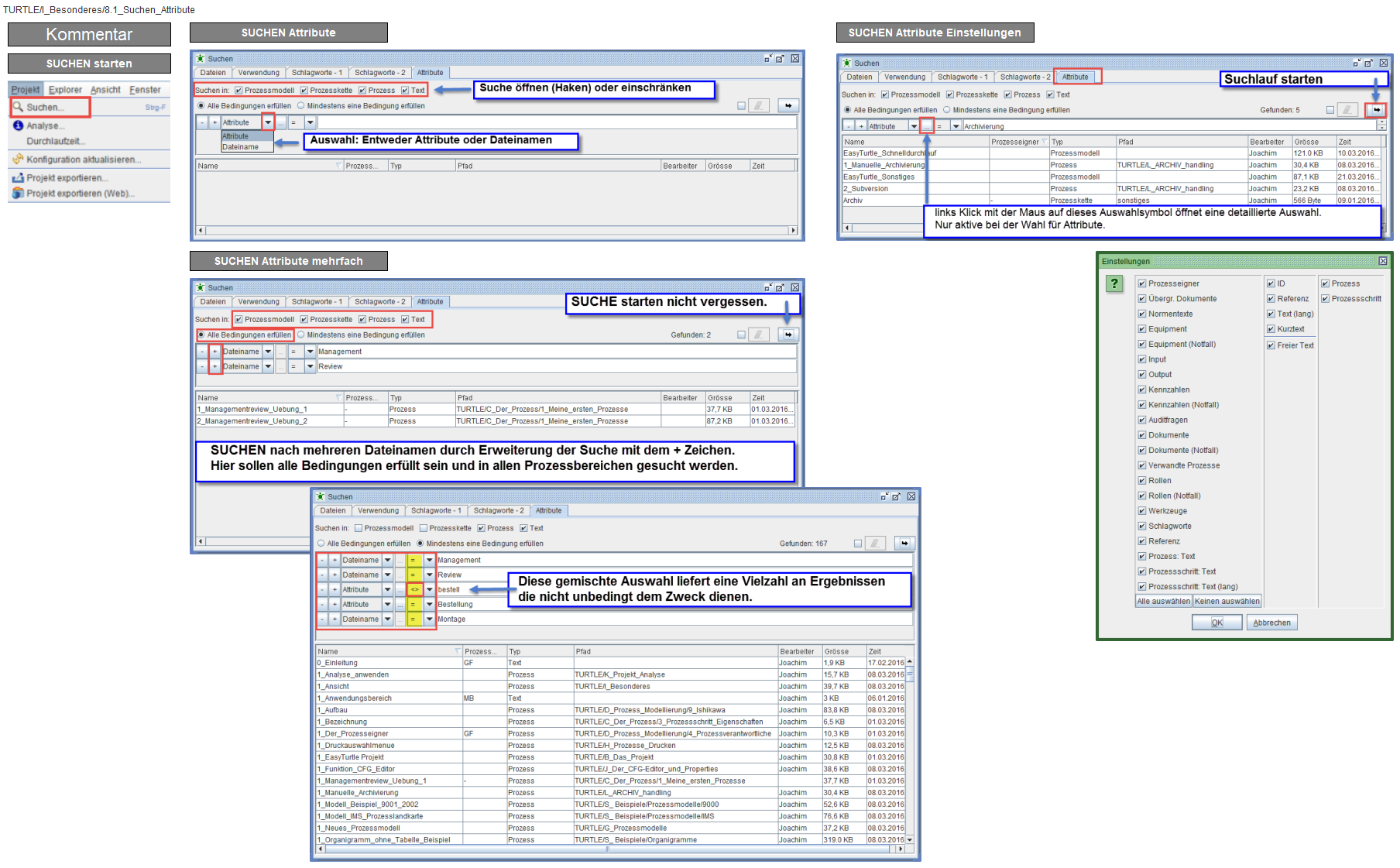Open attribute detail selection '...' beside Archivierung
This screenshot has width=1400, height=868.
[x=927, y=126]
